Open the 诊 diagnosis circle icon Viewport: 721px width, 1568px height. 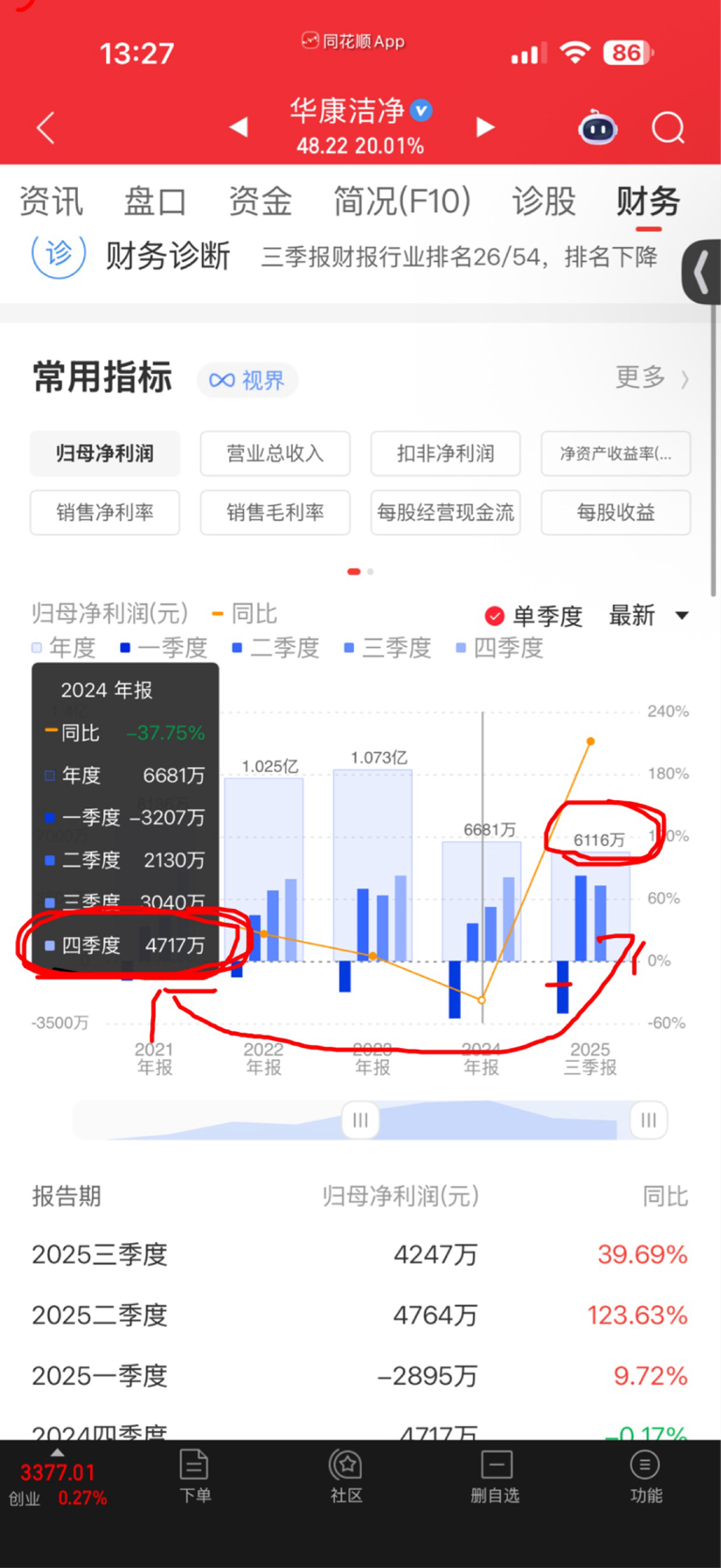pos(59,254)
